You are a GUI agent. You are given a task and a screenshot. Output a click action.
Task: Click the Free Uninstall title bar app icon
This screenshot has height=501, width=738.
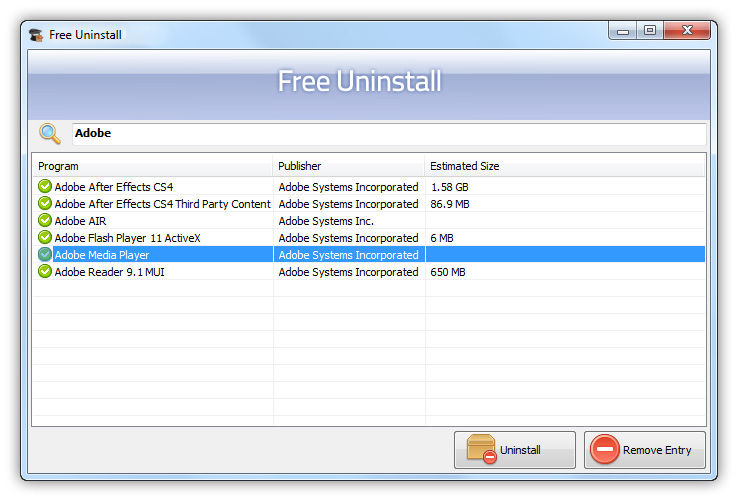(x=36, y=35)
